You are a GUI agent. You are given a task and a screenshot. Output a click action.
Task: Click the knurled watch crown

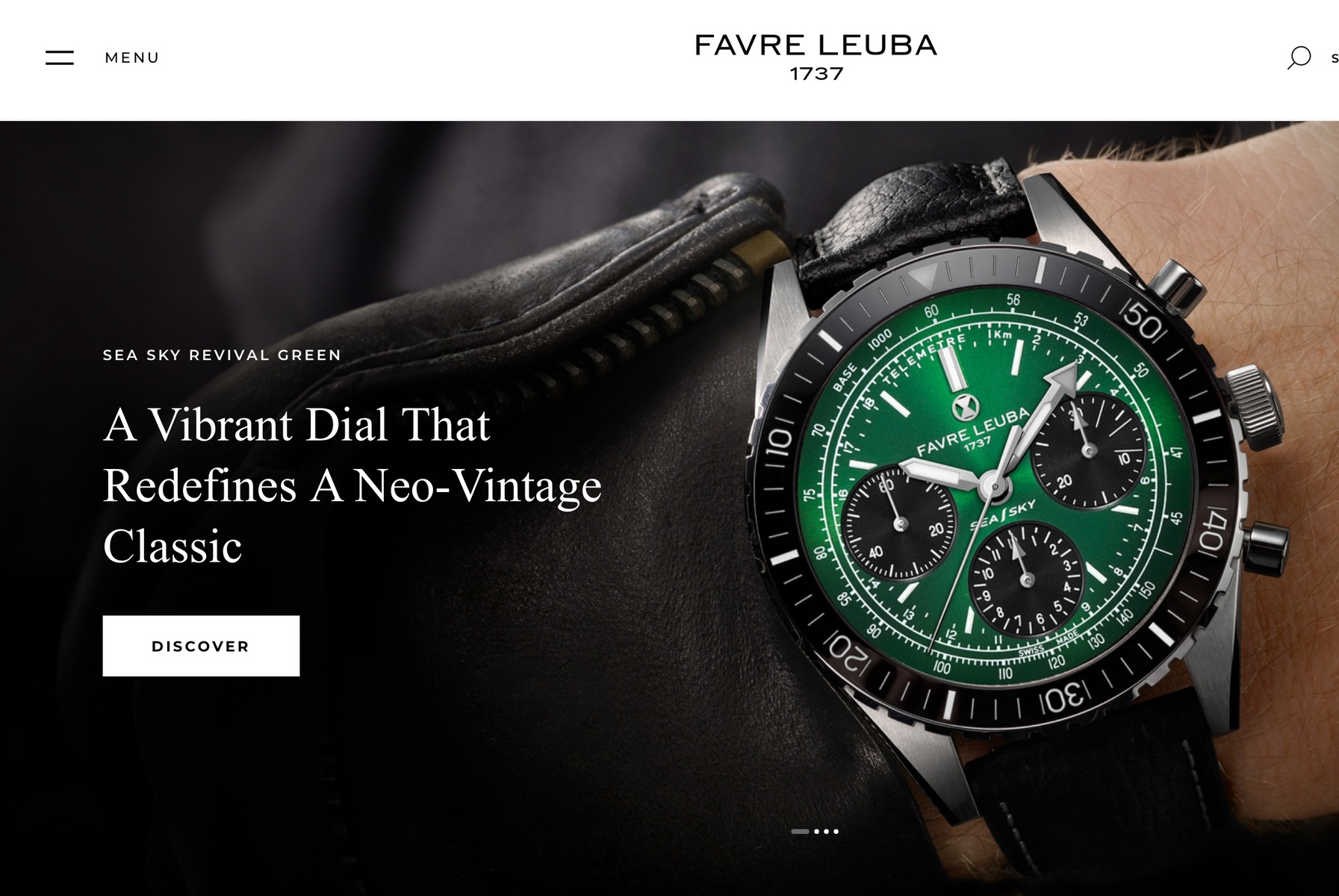click(x=1255, y=405)
